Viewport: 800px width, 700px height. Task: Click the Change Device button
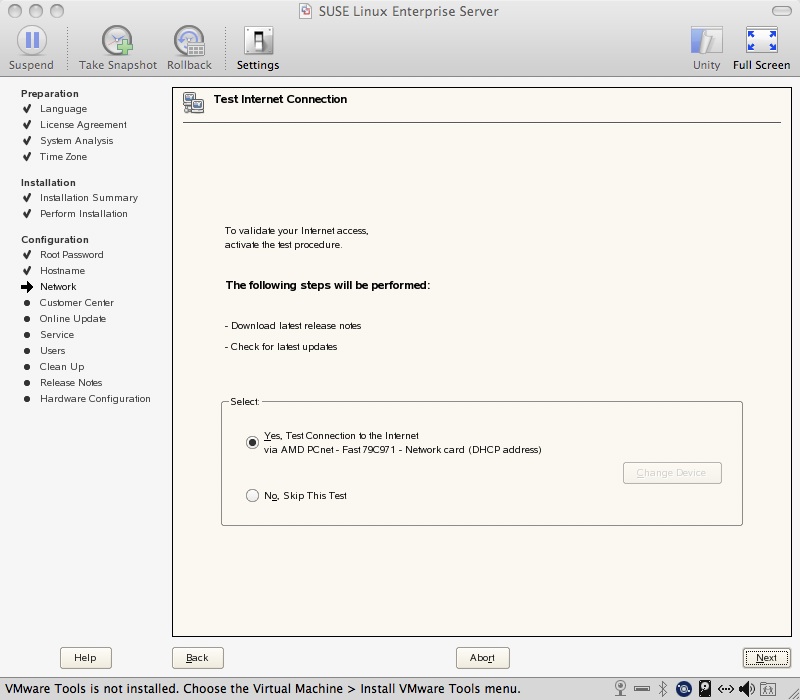tap(672, 473)
